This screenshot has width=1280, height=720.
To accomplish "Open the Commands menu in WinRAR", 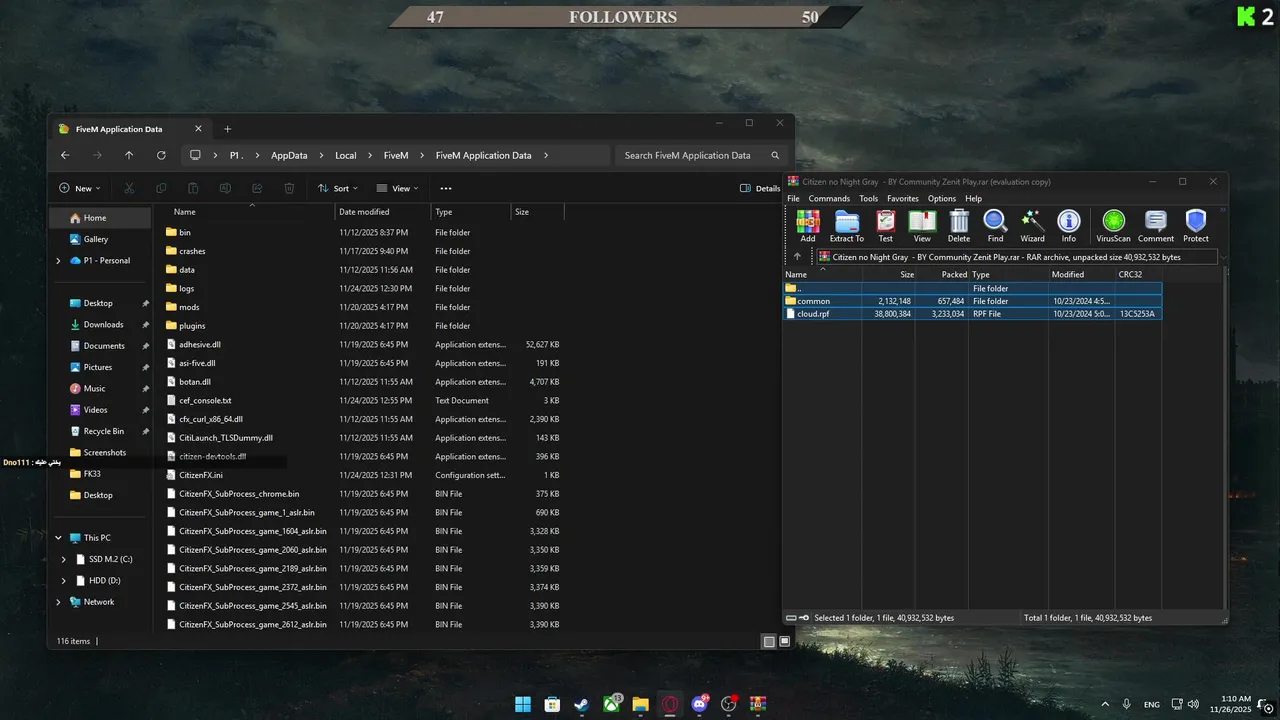I will [829, 198].
